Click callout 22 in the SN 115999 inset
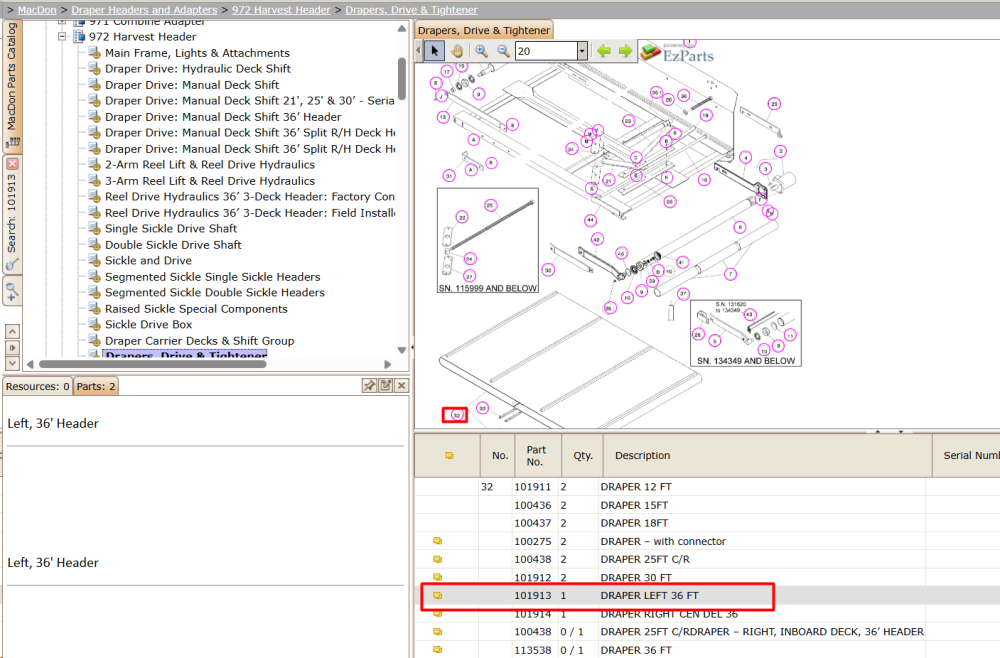This screenshot has height=658, width=1000. (462, 217)
